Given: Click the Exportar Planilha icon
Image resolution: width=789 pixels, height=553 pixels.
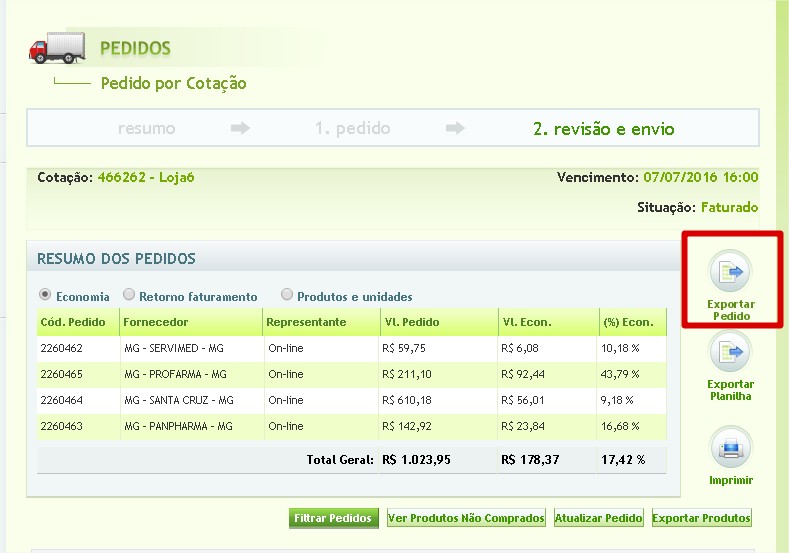Looking at the screenshot, I should [730, 352].
